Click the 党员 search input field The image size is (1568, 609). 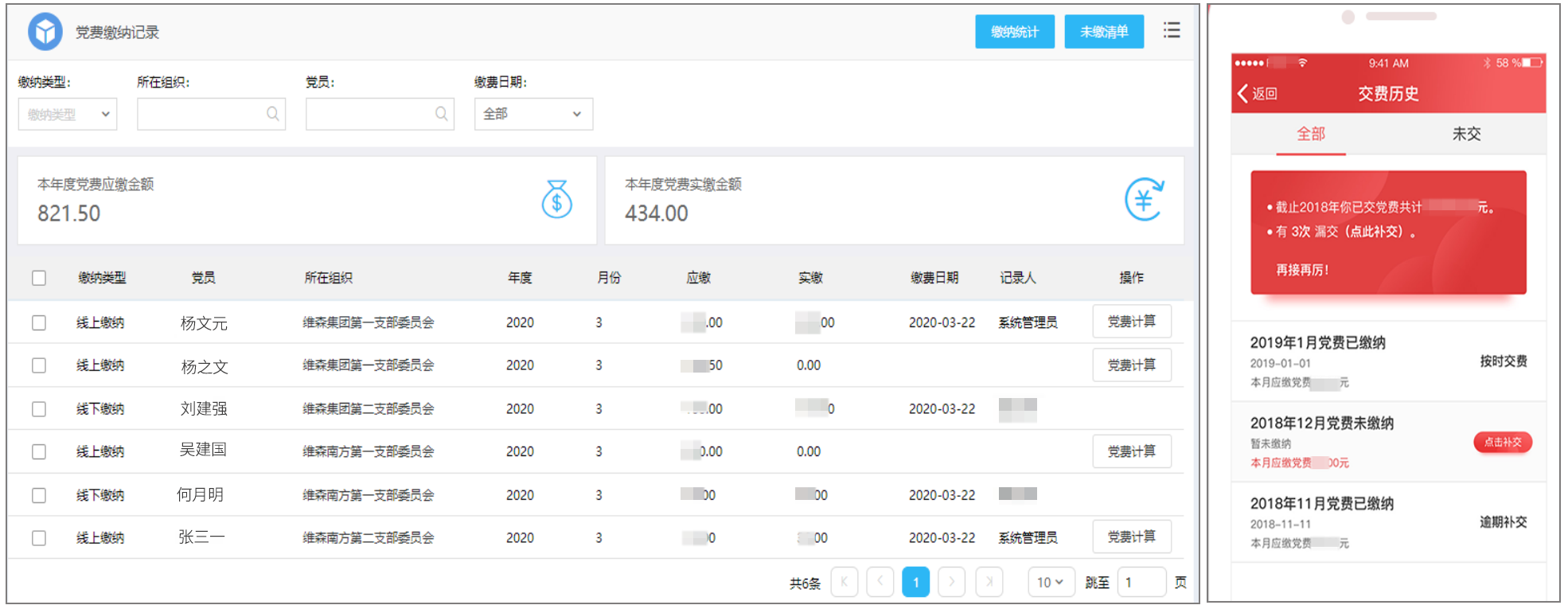click(x=380, y=114)
